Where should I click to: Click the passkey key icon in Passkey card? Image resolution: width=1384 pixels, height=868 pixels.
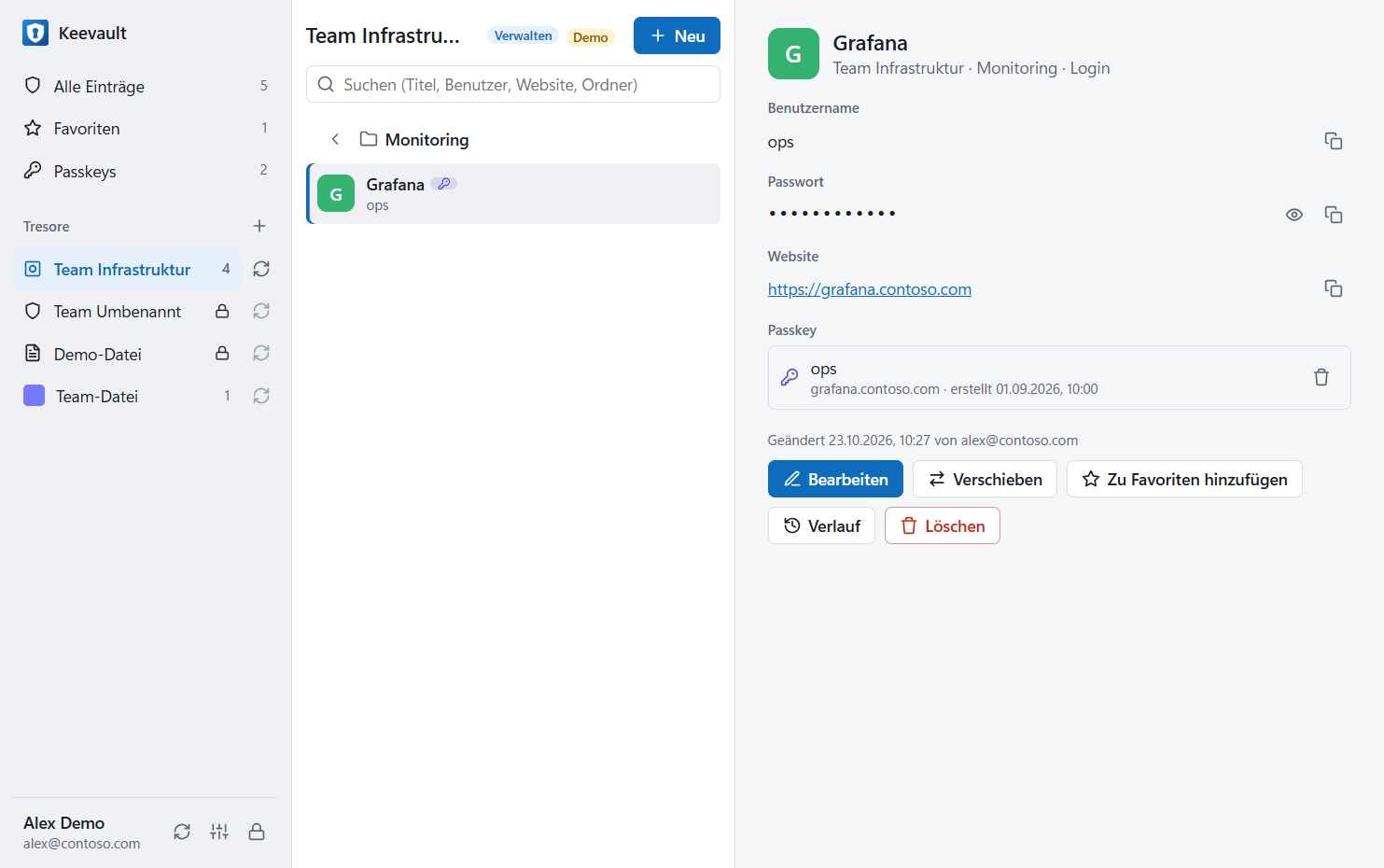(790, 377)
